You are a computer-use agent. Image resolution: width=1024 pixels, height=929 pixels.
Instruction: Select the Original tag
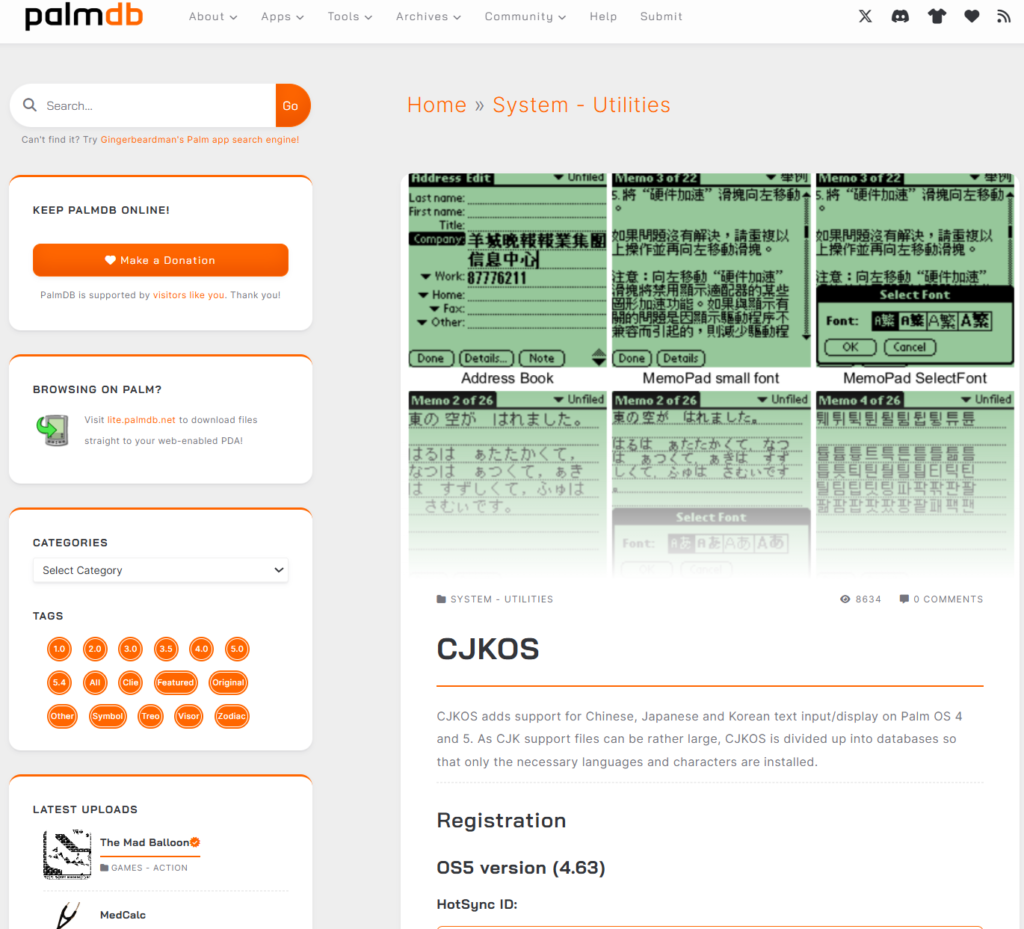click(228, 682)
